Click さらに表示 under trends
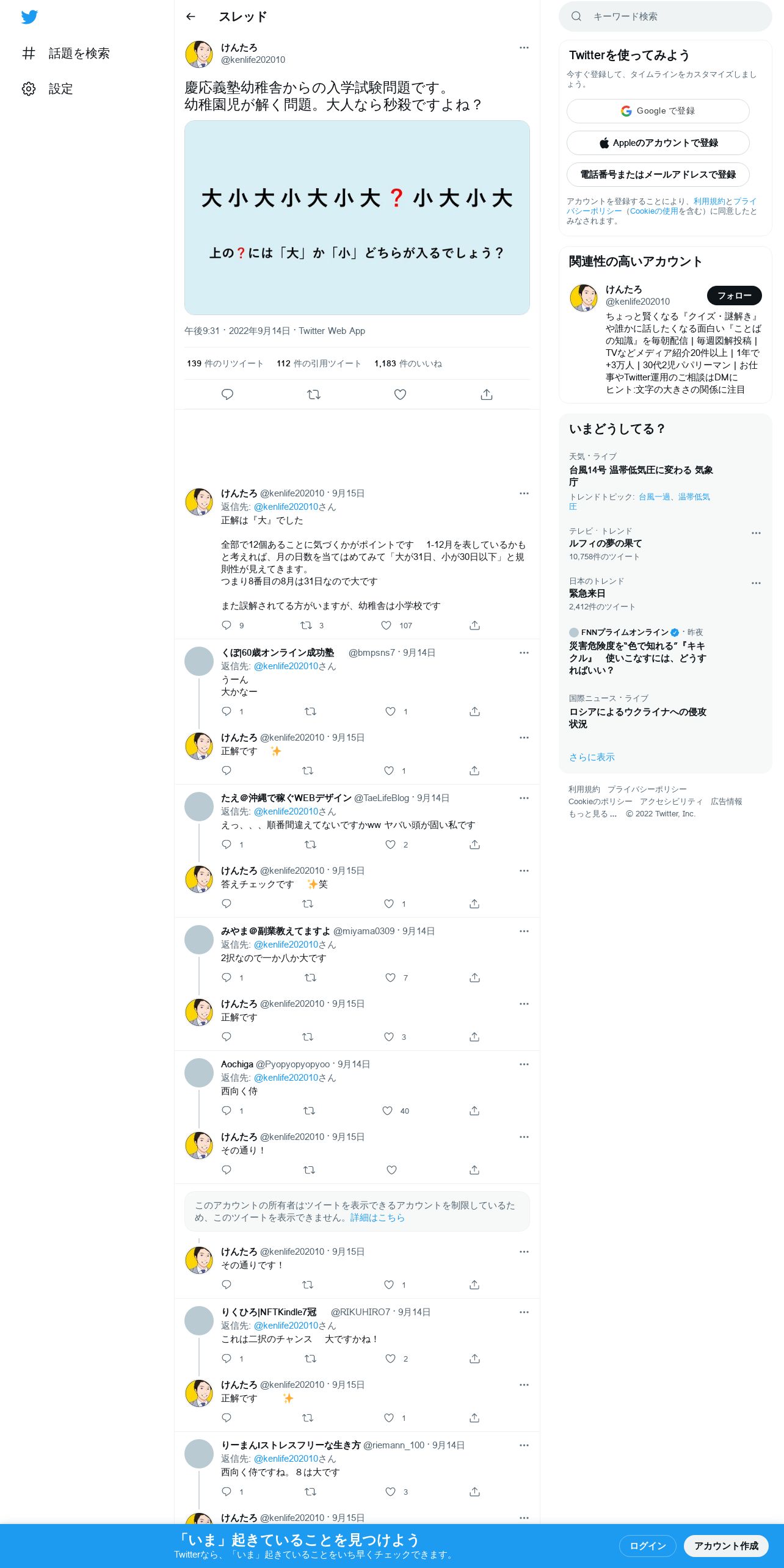 [x=592, y=757]
